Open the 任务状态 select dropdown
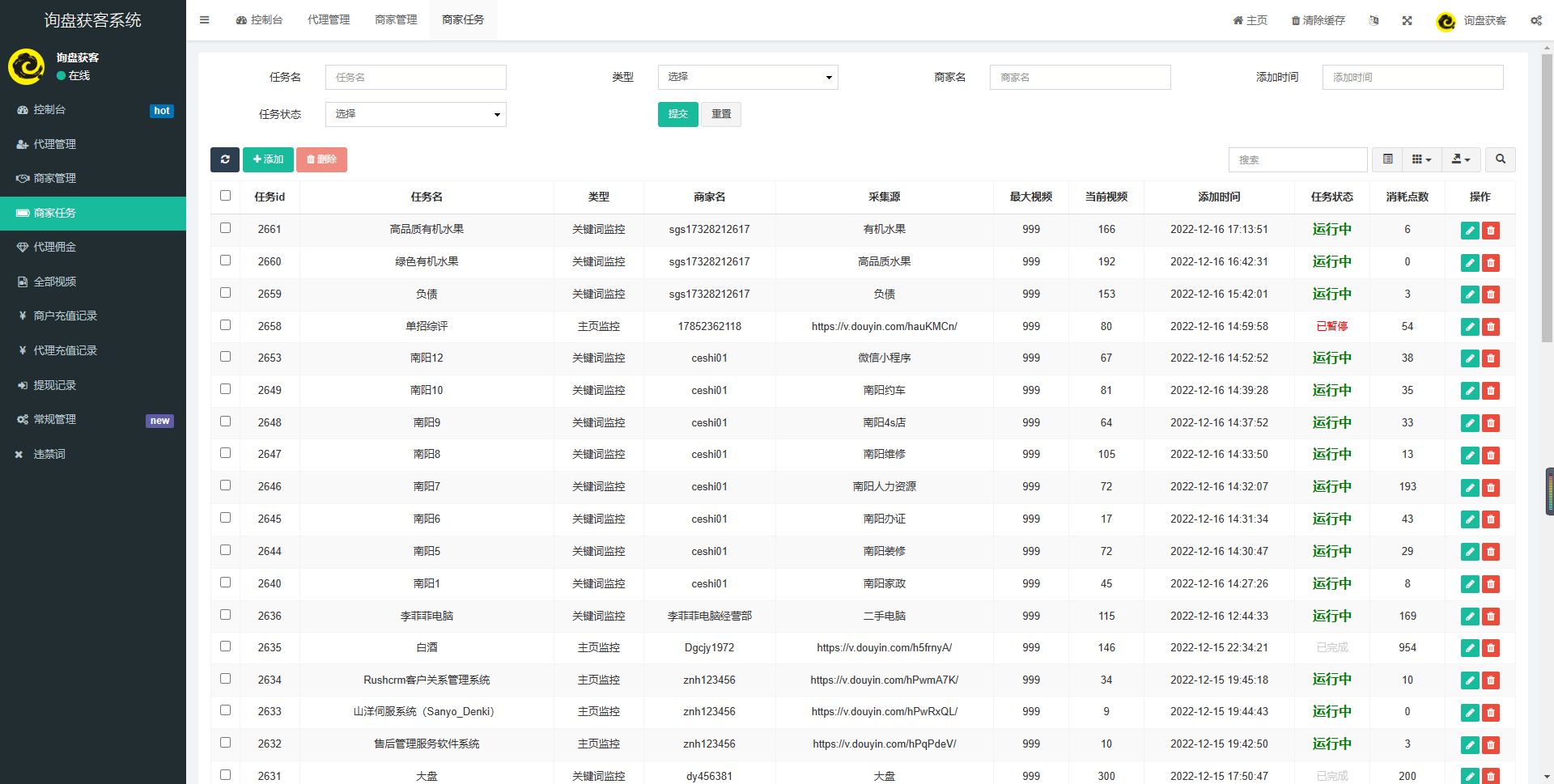Screen dimensions: 1554x784 point(416,114)
